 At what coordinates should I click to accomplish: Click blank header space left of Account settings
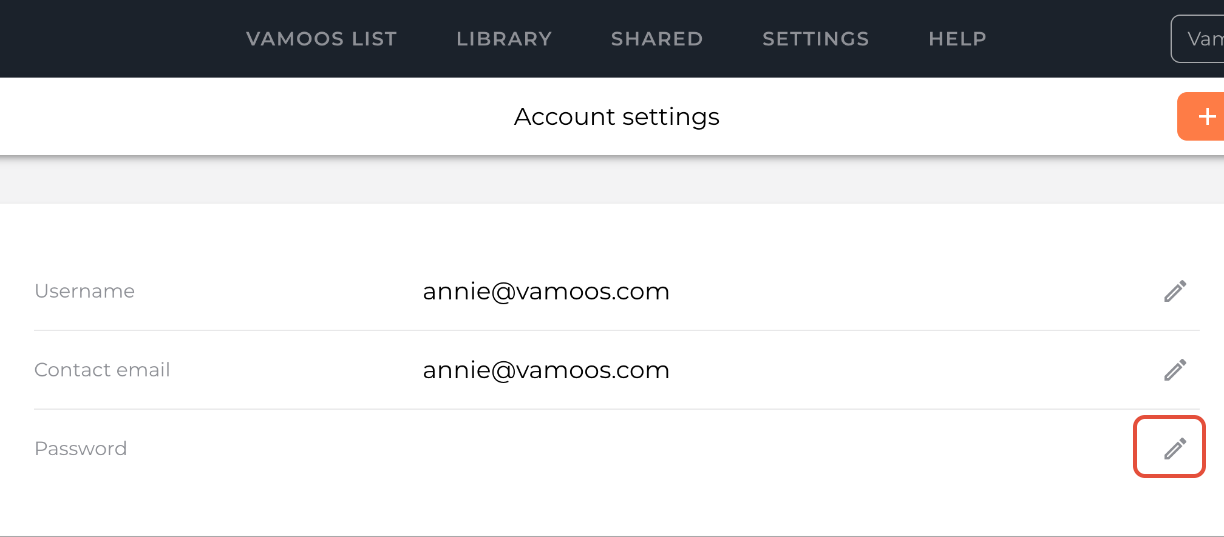tap(250, 117)
